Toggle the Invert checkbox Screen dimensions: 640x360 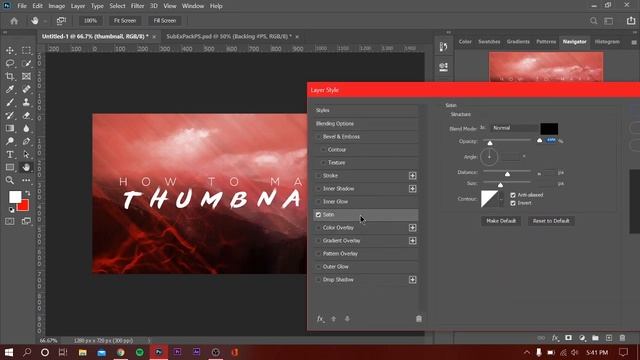pos(513,203)
